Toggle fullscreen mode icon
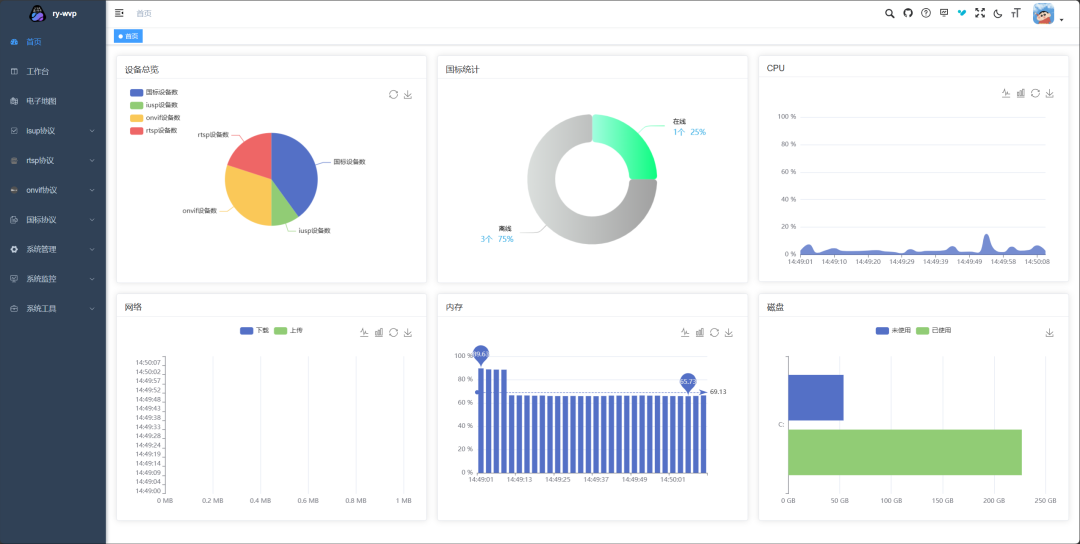 pyautogui.click(x=980, y=13)
